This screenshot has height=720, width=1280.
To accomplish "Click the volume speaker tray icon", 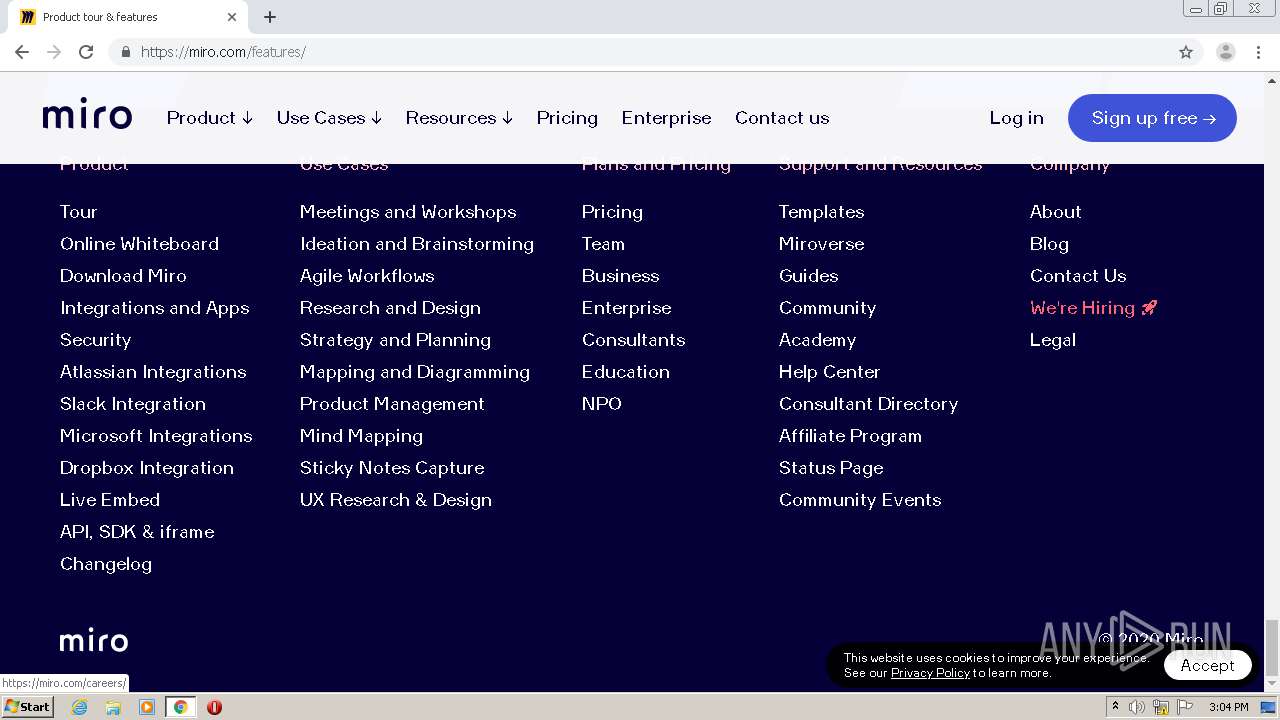I will 1137,707.
